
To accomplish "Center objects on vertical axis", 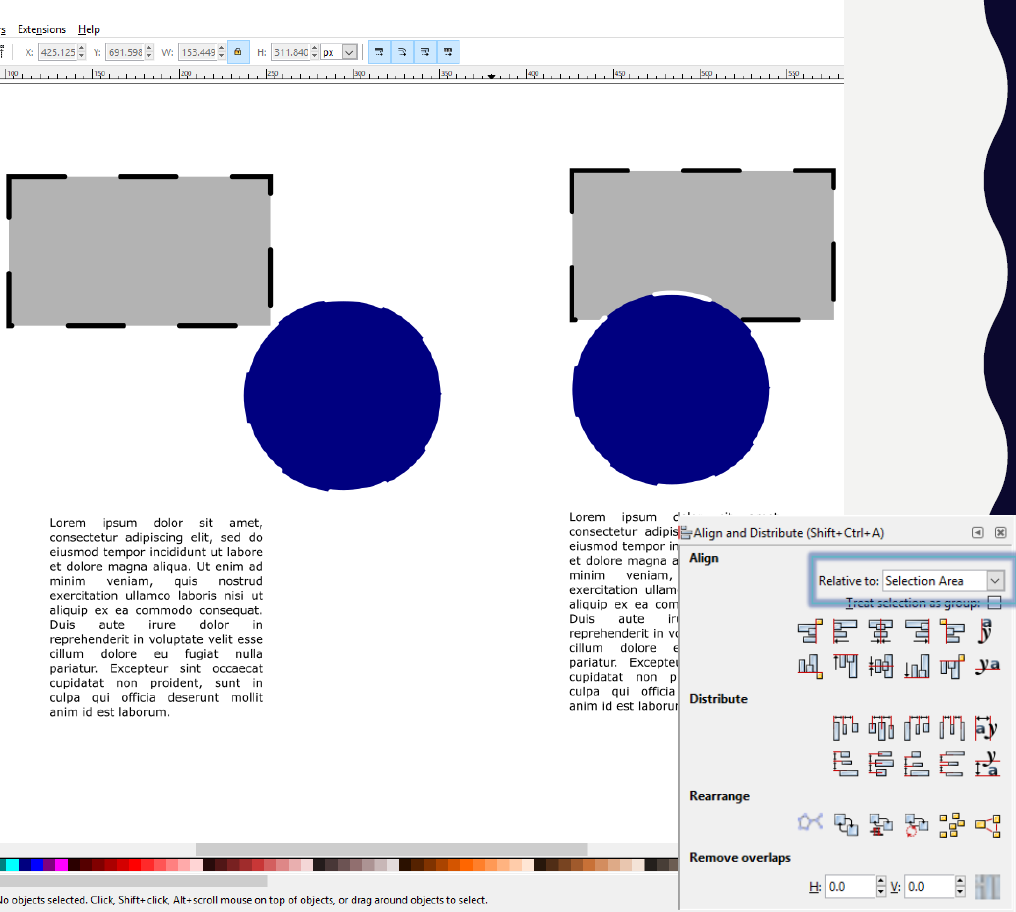I will (881, 631).
